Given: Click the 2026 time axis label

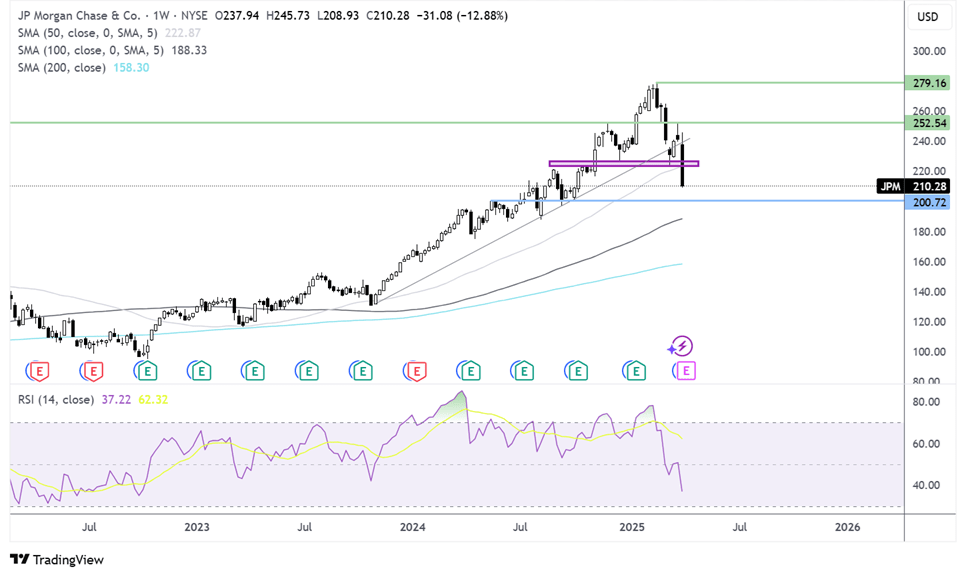Looking at the screenshot, I should [847, 527].
